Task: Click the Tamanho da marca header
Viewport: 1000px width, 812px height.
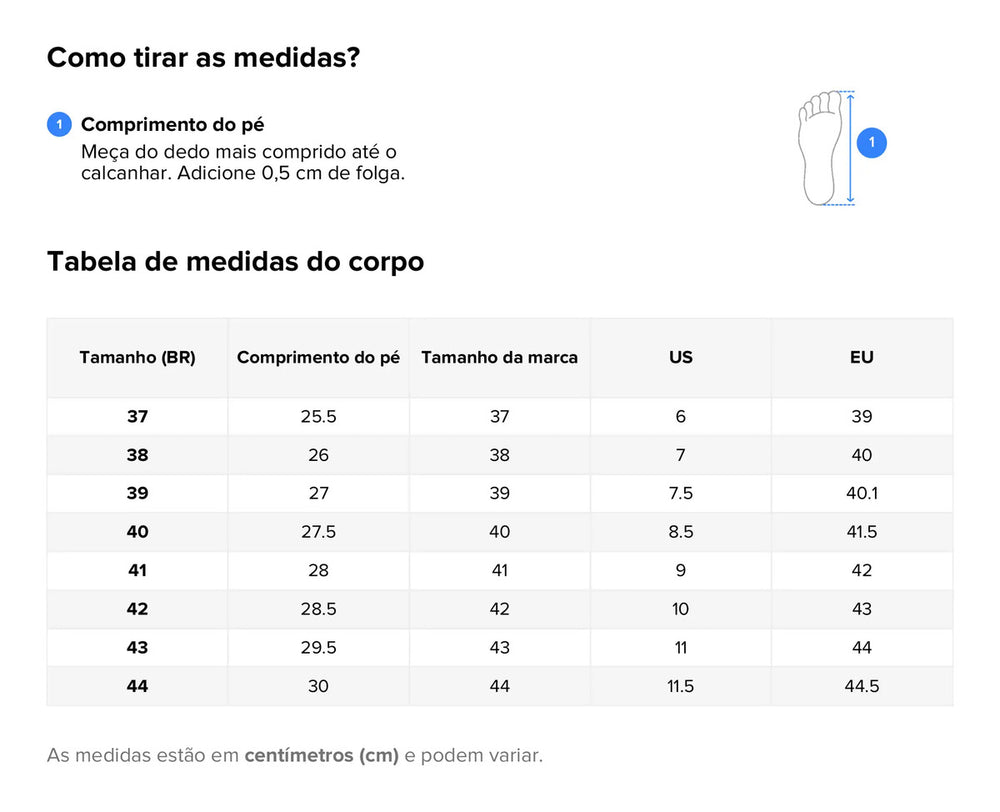Action: pyautogui.click(x=499, y=357)
